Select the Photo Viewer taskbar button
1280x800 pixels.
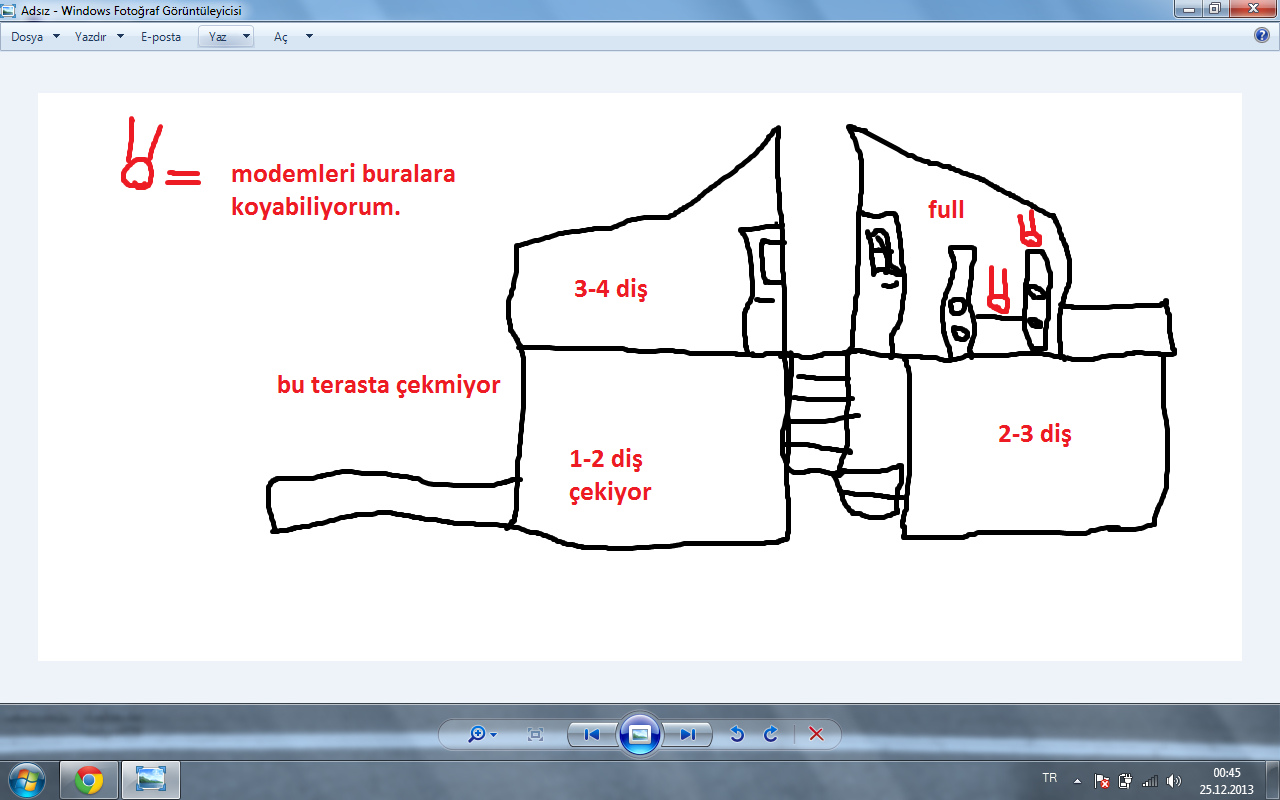151,780
